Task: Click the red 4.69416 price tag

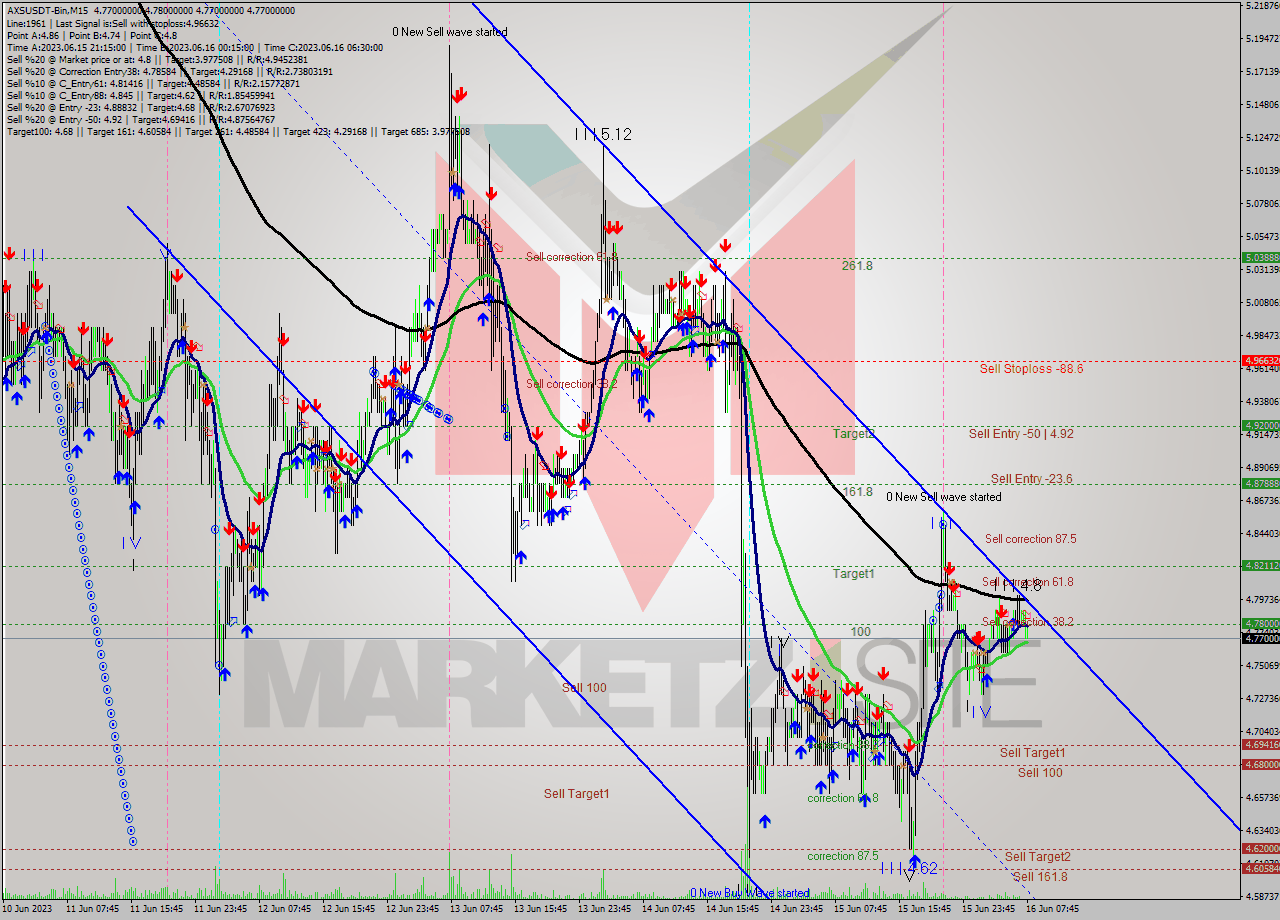Action: 1260,744
